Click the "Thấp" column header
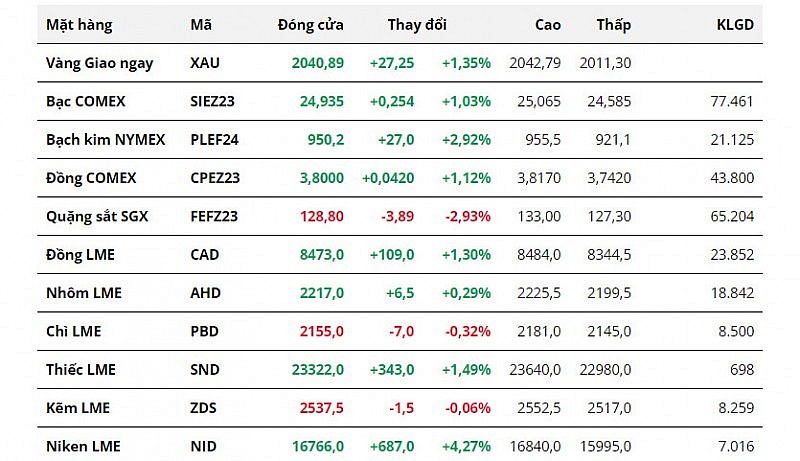 coord(613,24)
